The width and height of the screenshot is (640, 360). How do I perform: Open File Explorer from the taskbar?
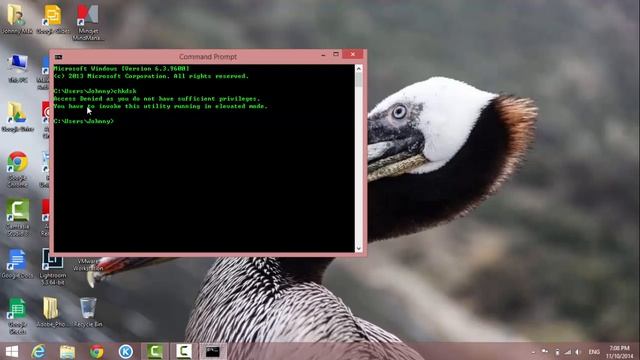click(x=67, y=351)
